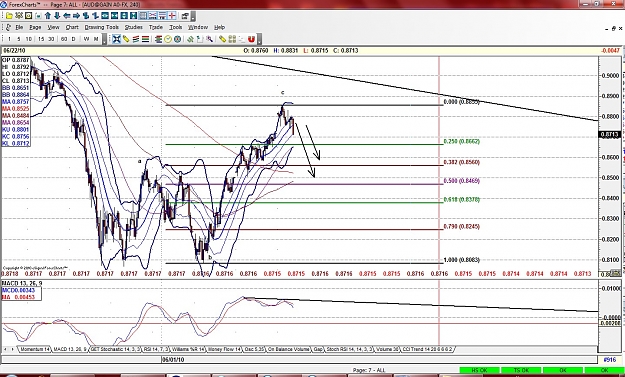Click the 0.618 (0.8378) Fibonacci level label
Screen dimensions: 625x377
[x=462, y=199]
